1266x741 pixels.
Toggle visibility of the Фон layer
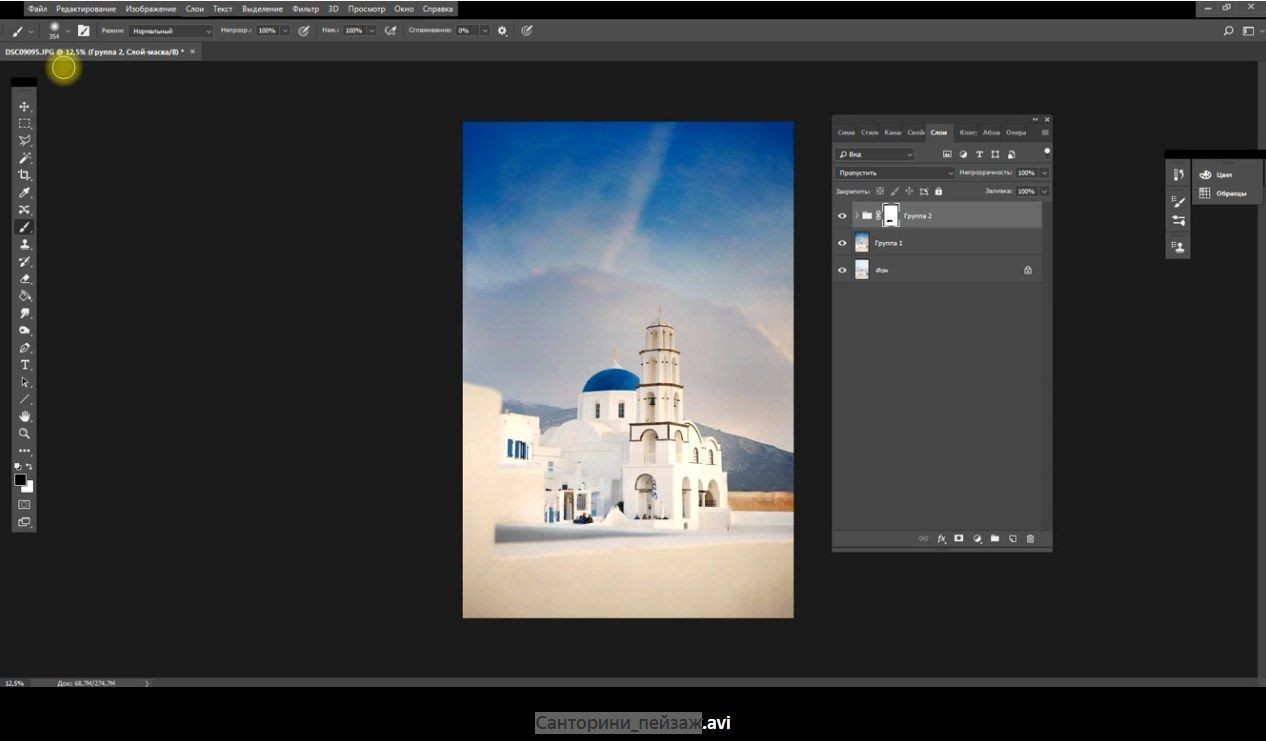click(x=842, y=270)
